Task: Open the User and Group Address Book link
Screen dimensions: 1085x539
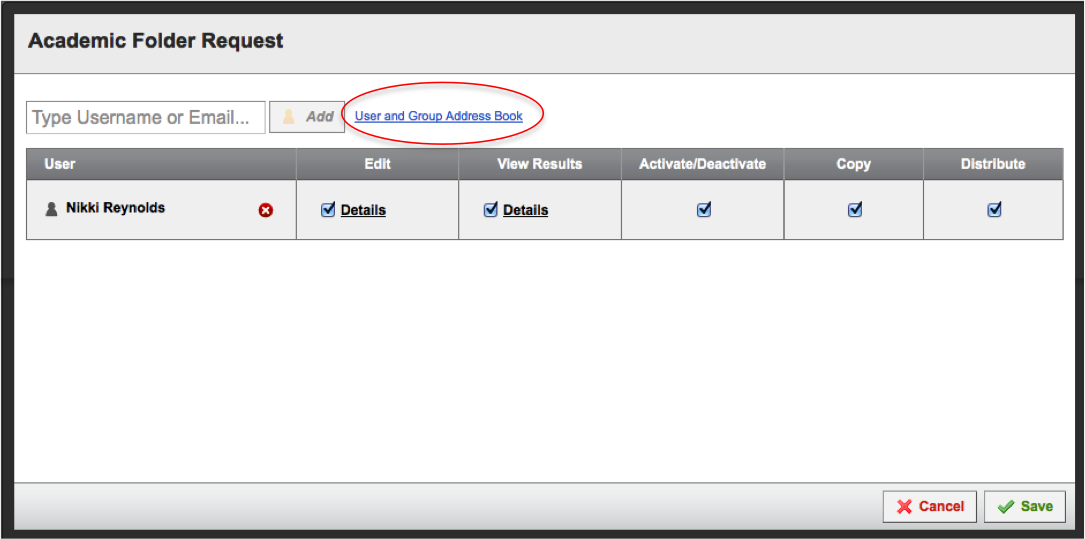Action: coord(439,116)
